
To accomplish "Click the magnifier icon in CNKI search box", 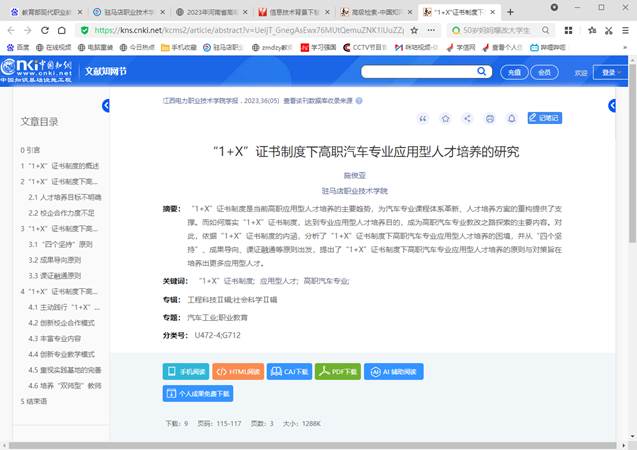I will [481, 71].
